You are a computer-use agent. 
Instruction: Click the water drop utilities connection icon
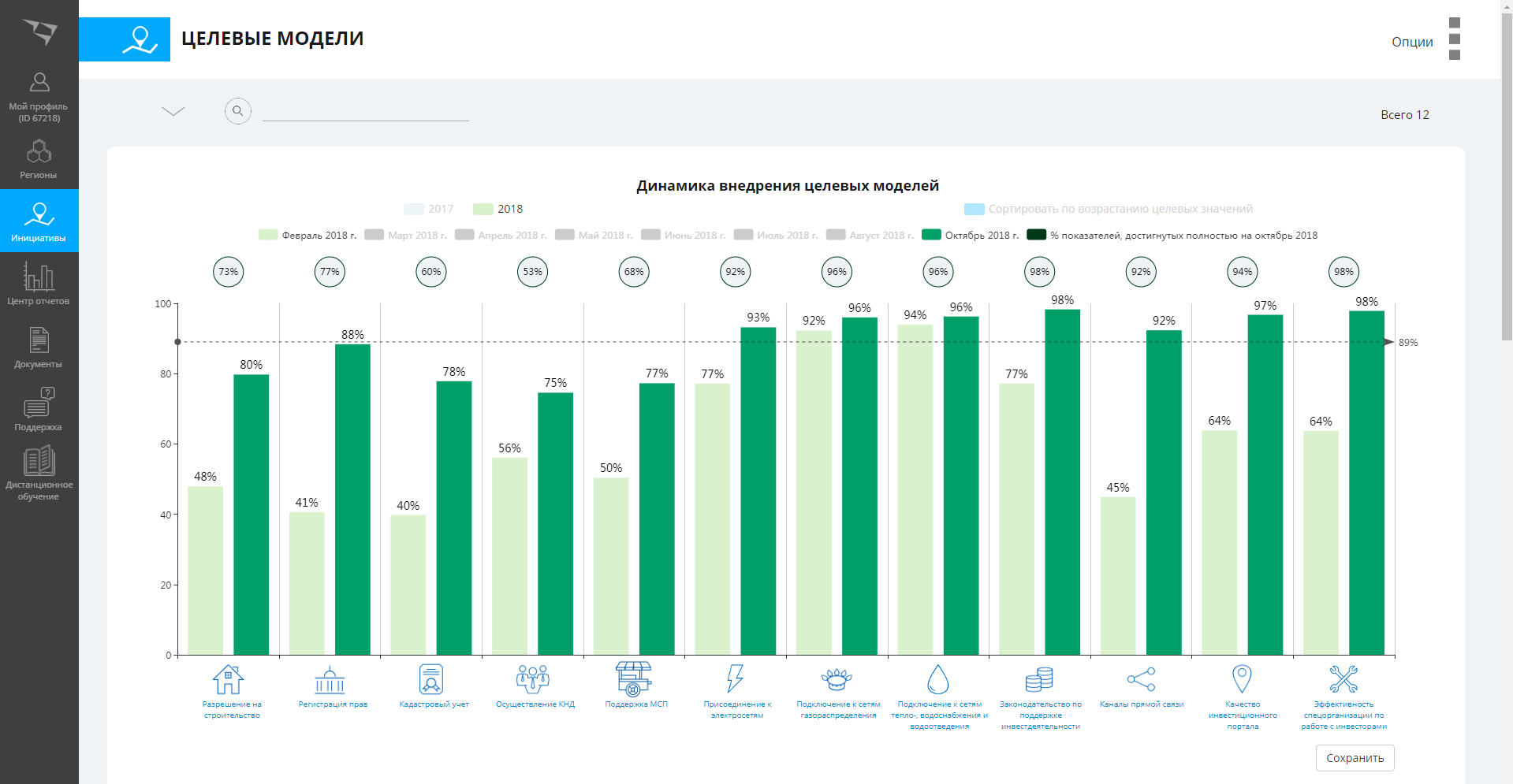[937, 678]
